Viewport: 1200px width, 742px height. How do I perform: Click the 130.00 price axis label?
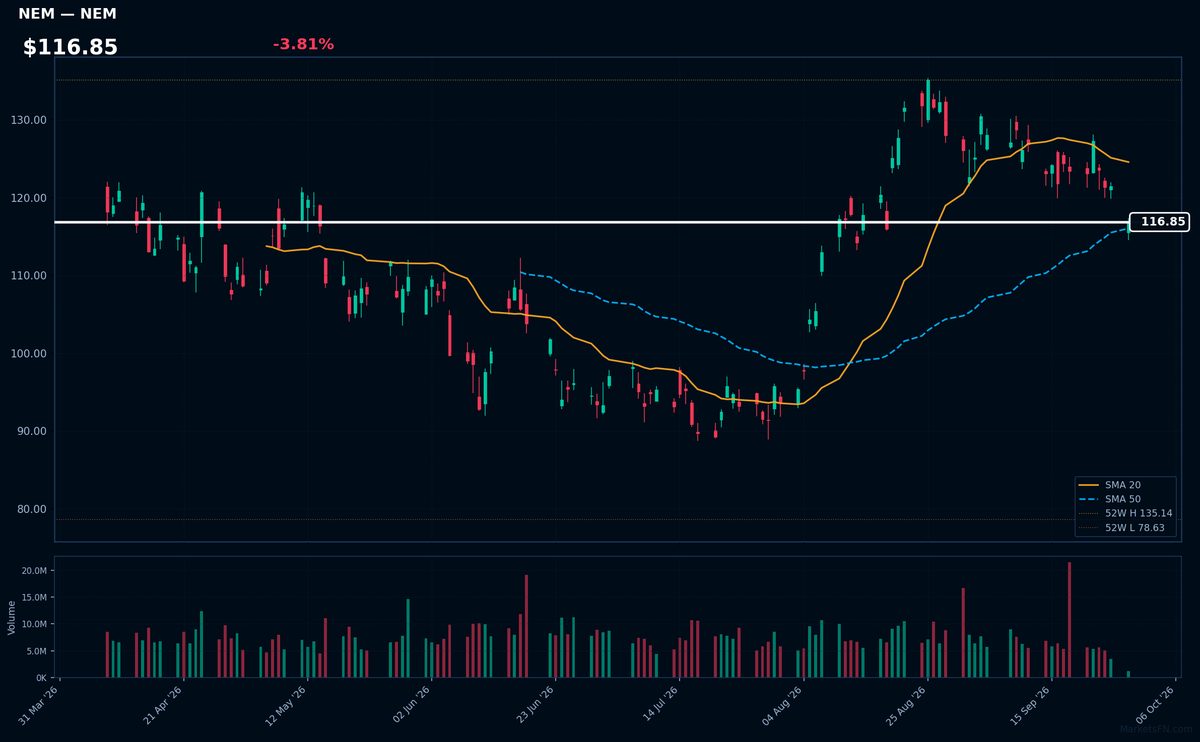pos(28,120)
